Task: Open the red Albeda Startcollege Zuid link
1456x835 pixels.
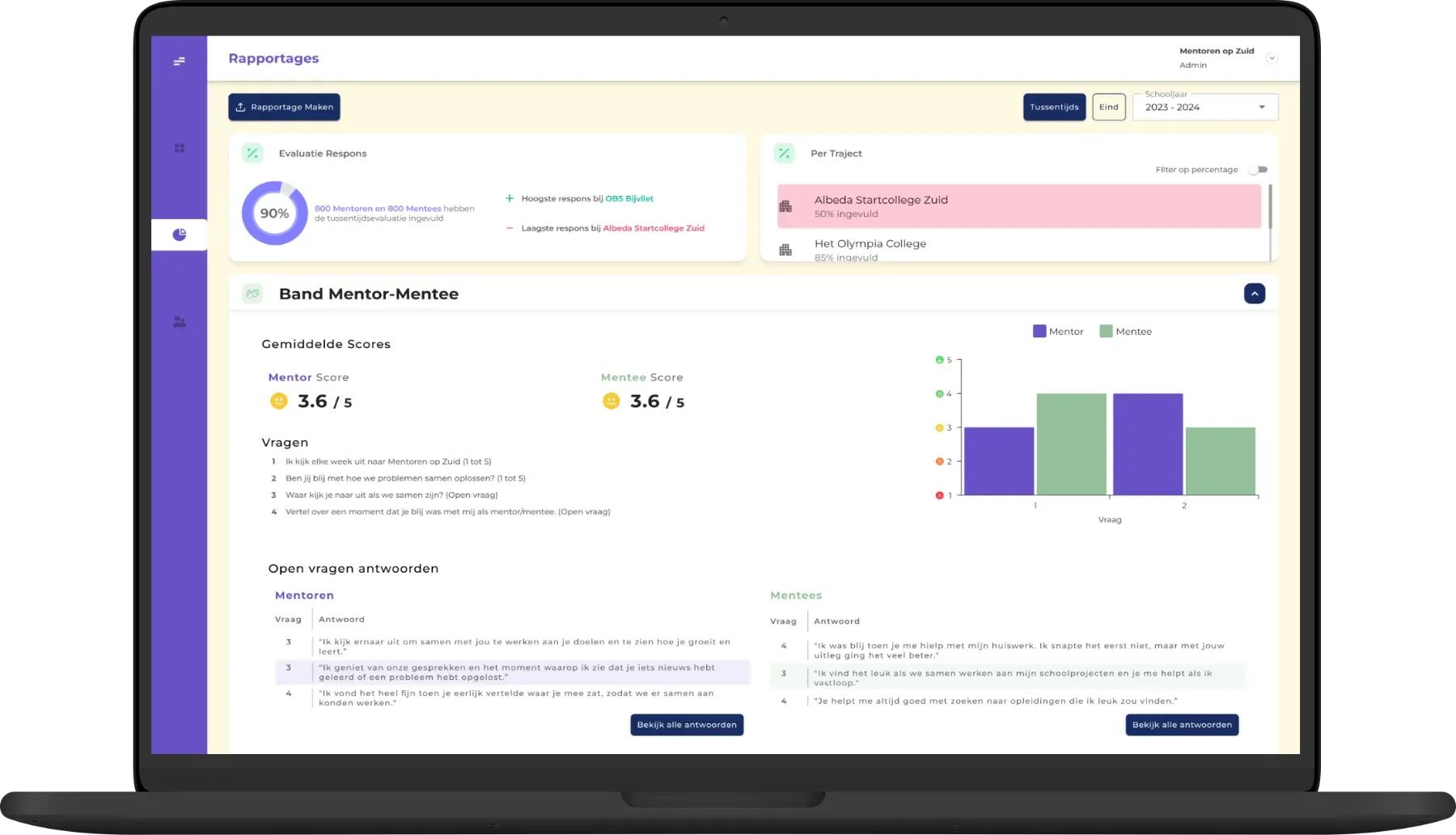Action: tap(654, 228)
